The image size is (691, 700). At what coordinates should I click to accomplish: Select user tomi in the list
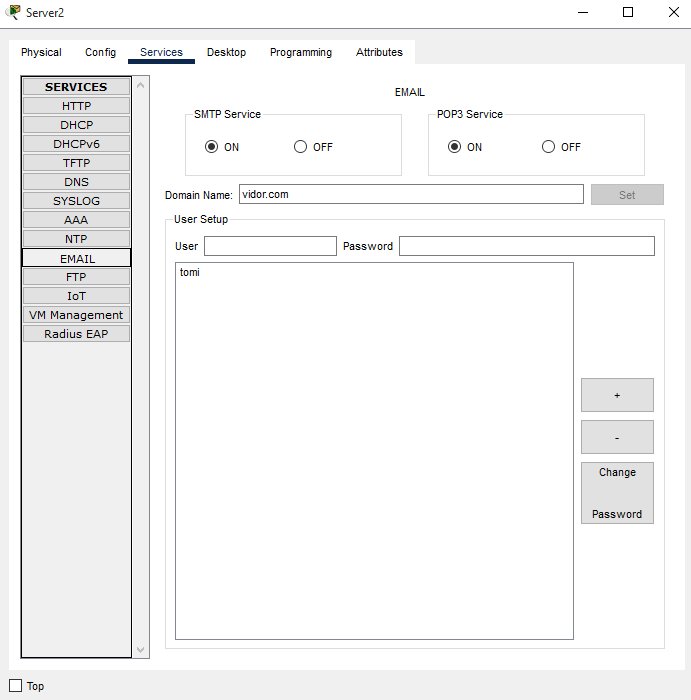pyautogui.click(x=190, y=272)
